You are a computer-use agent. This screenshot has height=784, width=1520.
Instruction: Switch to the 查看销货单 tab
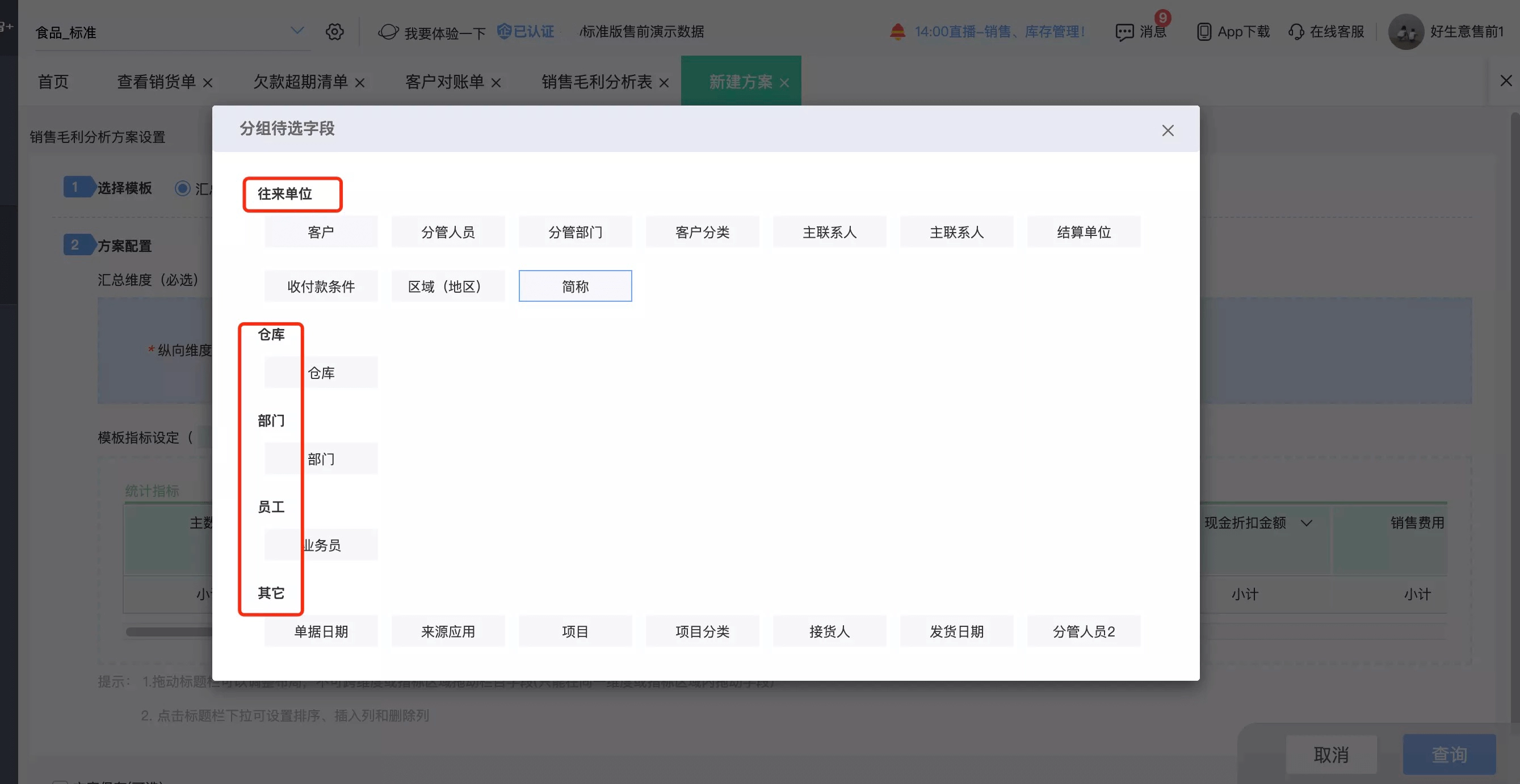[156, 82]
